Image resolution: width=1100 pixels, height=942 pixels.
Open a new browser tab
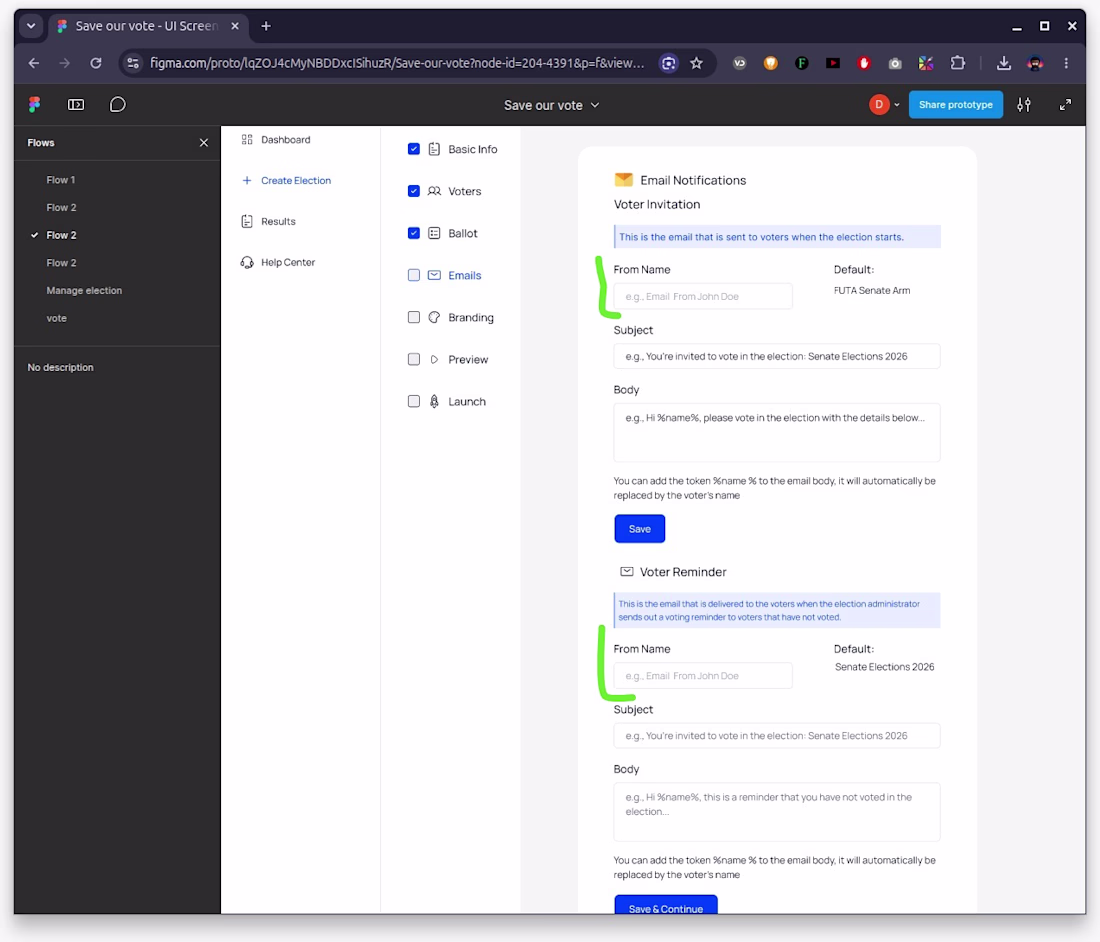click(x=266, y=26)
